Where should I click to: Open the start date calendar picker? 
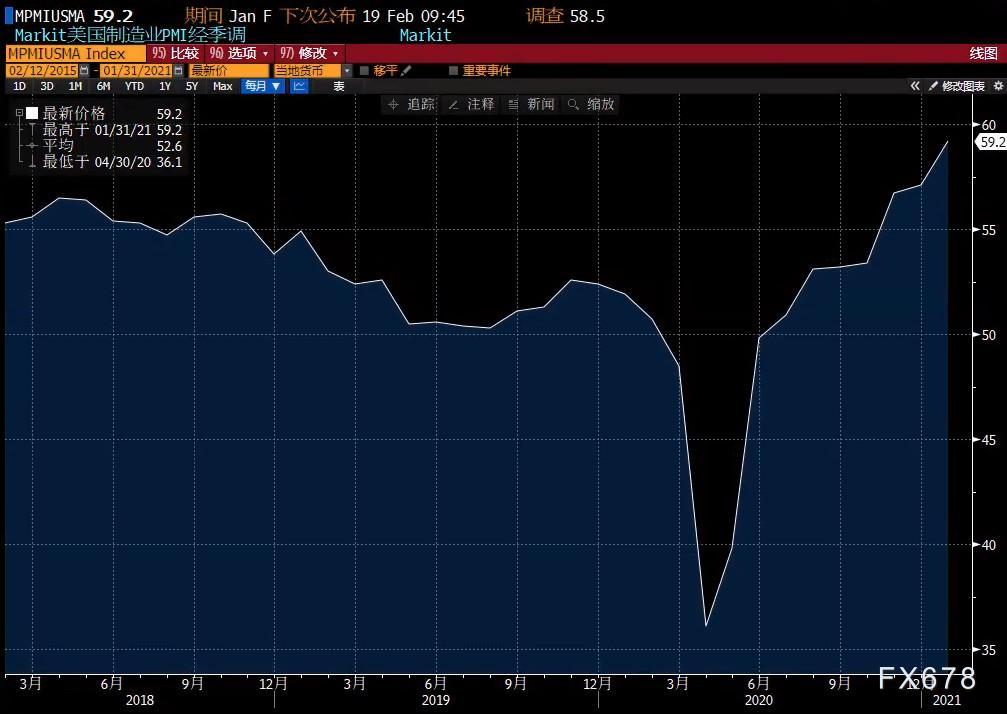click(x=84, y=71)
